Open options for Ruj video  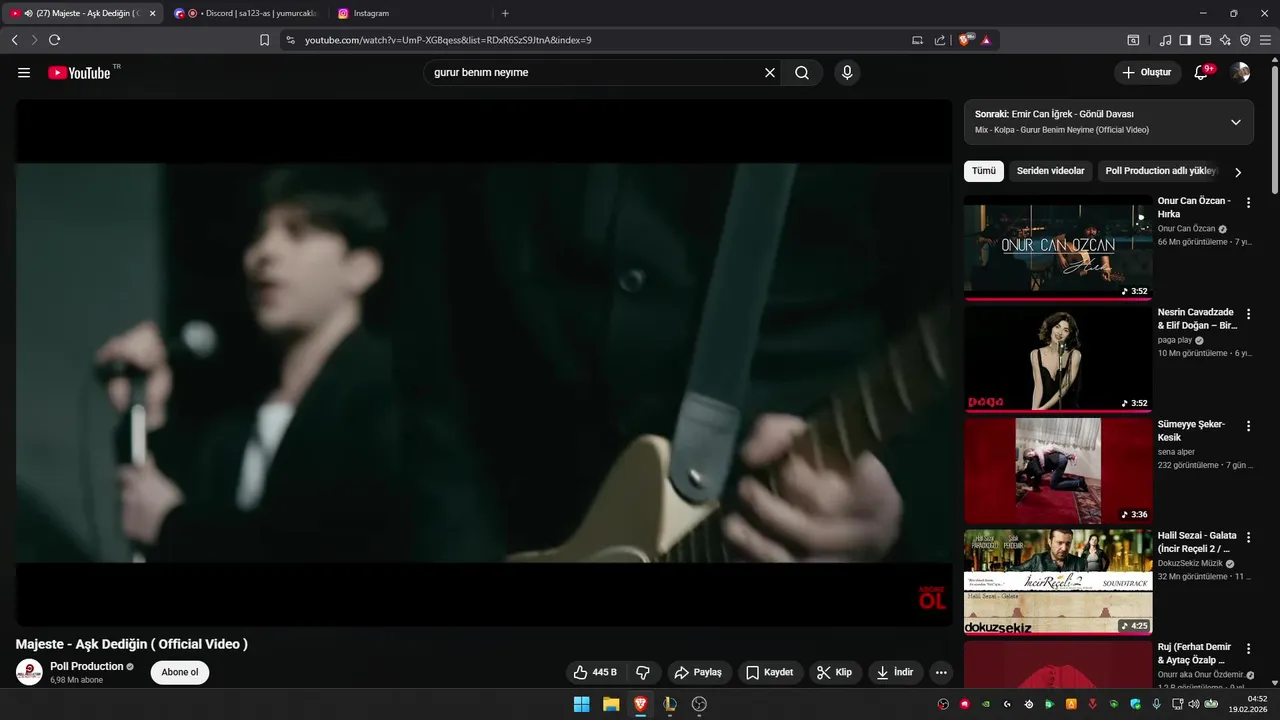[1248, 649]
